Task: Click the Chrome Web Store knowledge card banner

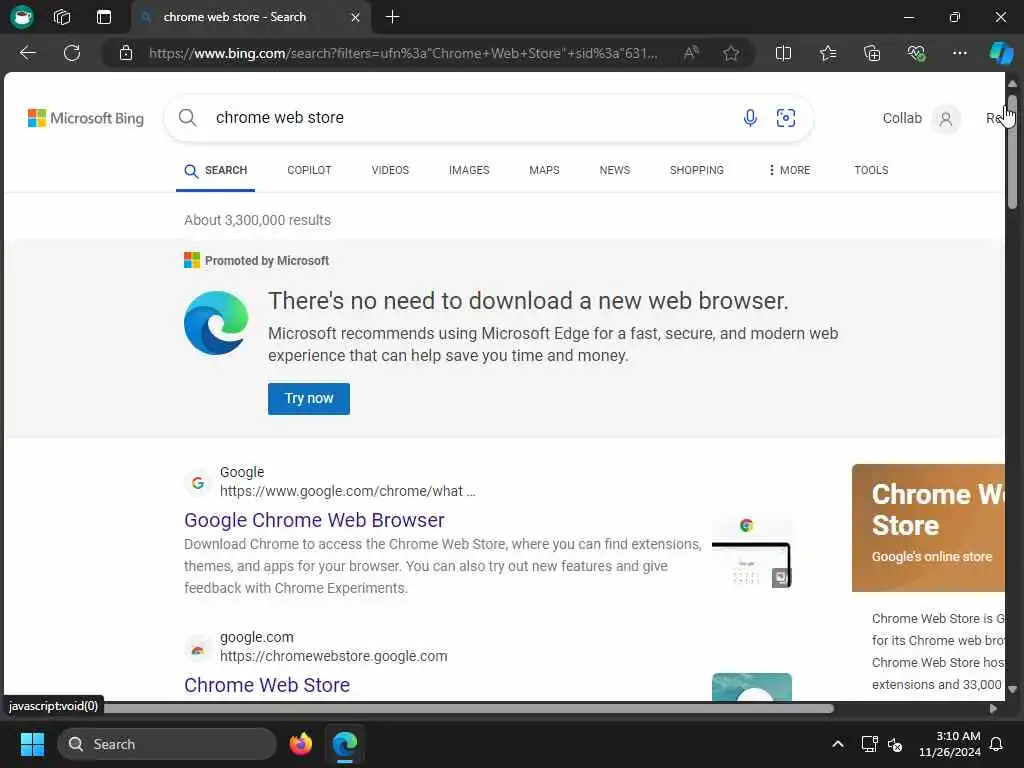Action: (x=928, y=528)
